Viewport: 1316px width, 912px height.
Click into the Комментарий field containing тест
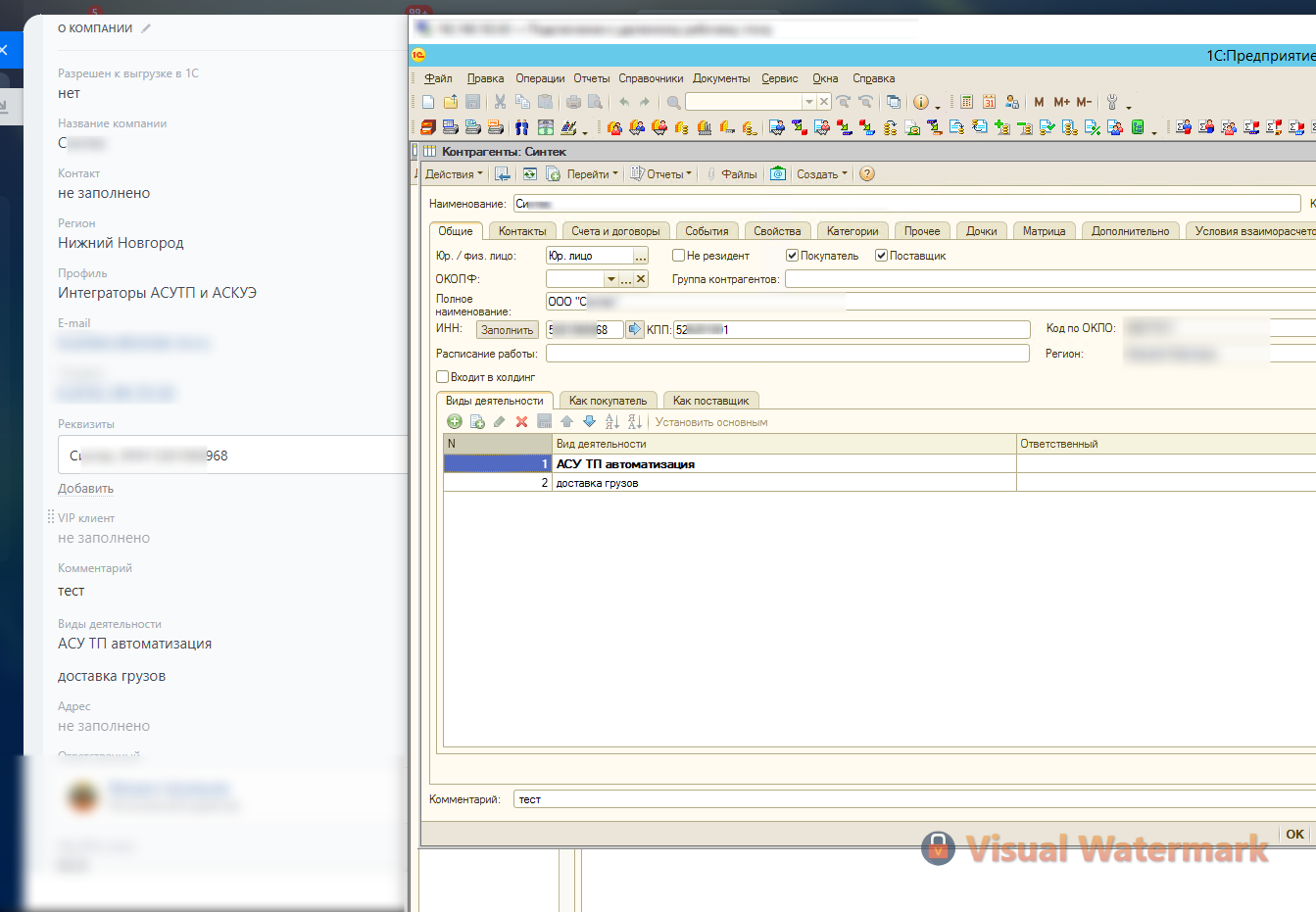916,799
